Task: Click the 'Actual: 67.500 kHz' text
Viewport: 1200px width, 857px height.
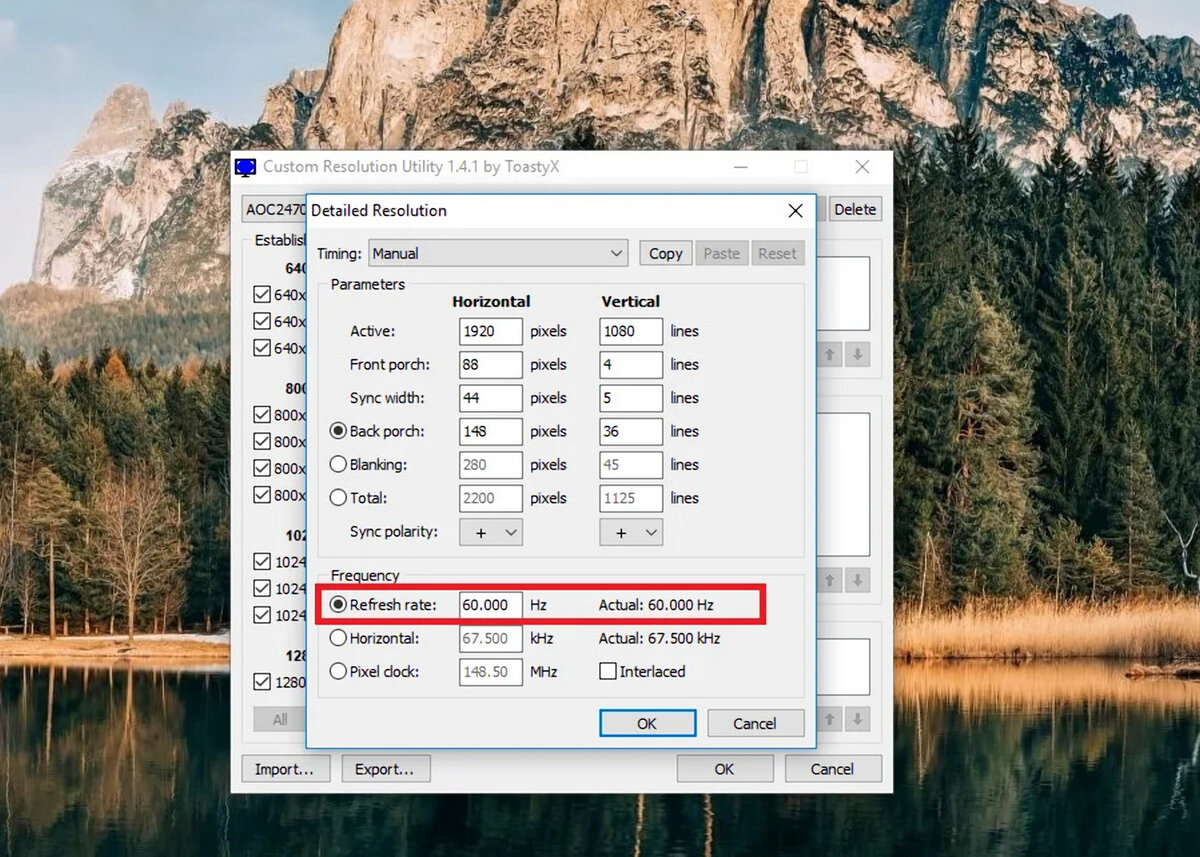Action: [659, 638]
